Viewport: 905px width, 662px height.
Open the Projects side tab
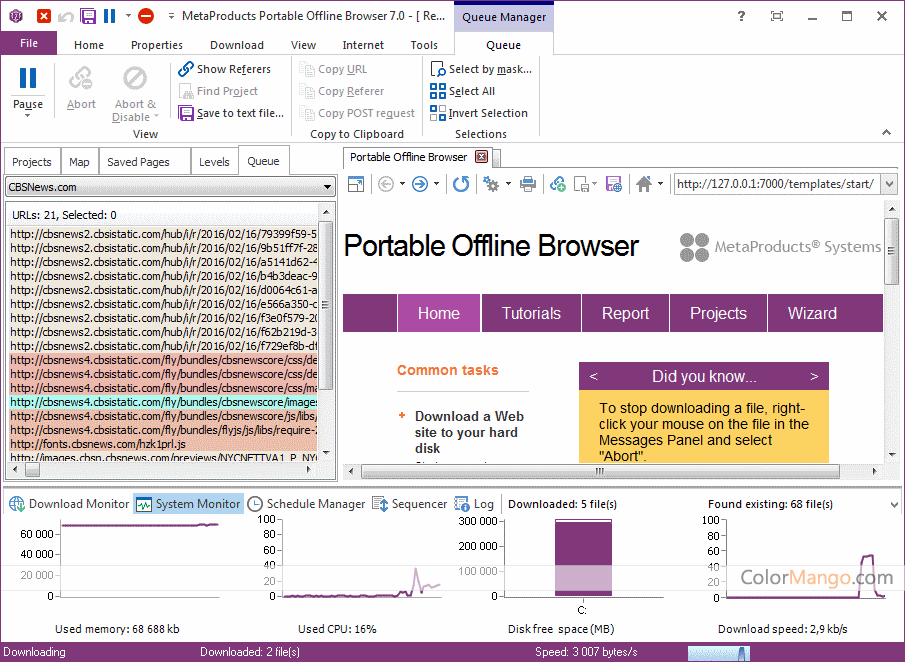(32, 162)
